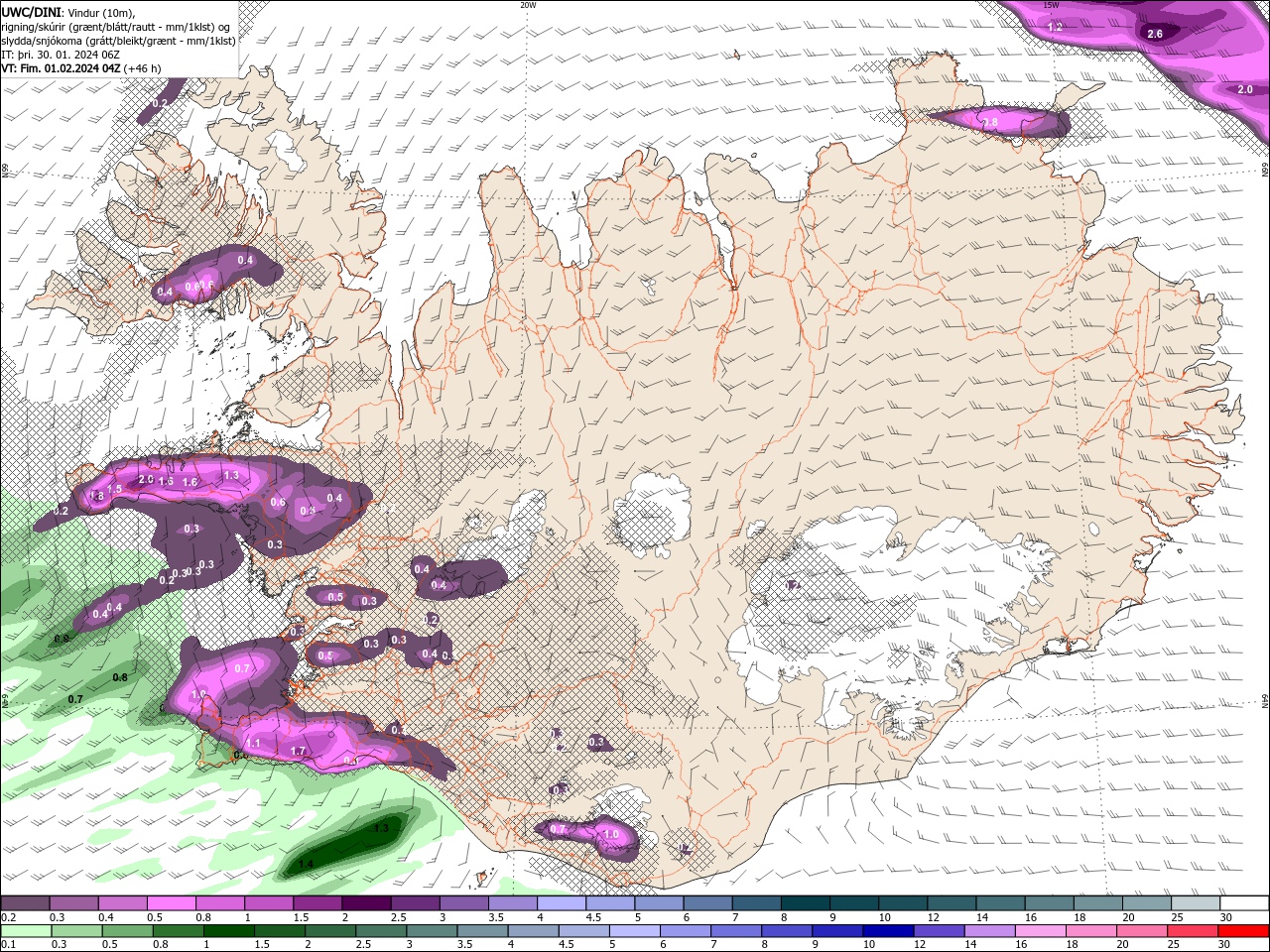Click the '20W' longitude label
The image size is (1270, 952).
point(528,5)
